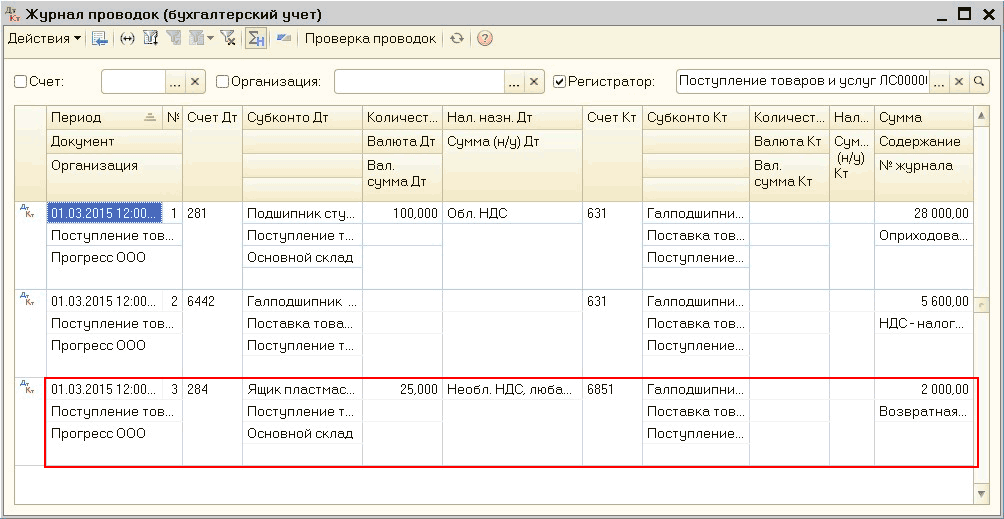1004x519 pixels.
Task: Open help with the question mark icon
Action: coord(485,39)
